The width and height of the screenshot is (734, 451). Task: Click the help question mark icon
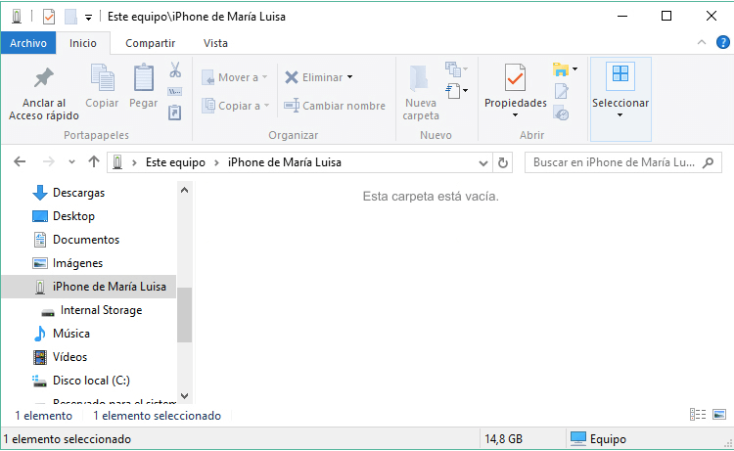tap(723, 42)
